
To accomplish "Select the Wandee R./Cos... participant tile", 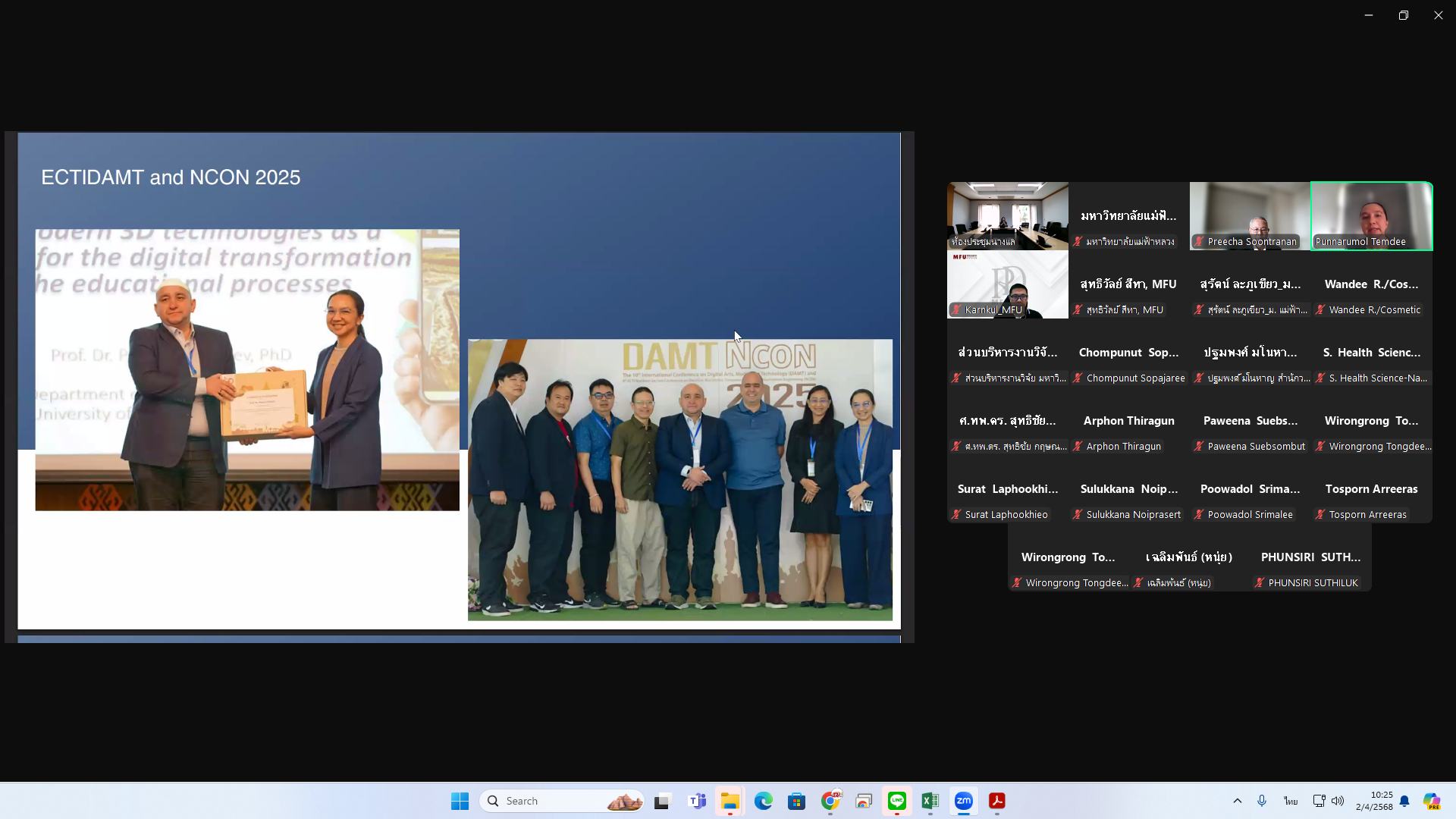I will [1372, 284].
